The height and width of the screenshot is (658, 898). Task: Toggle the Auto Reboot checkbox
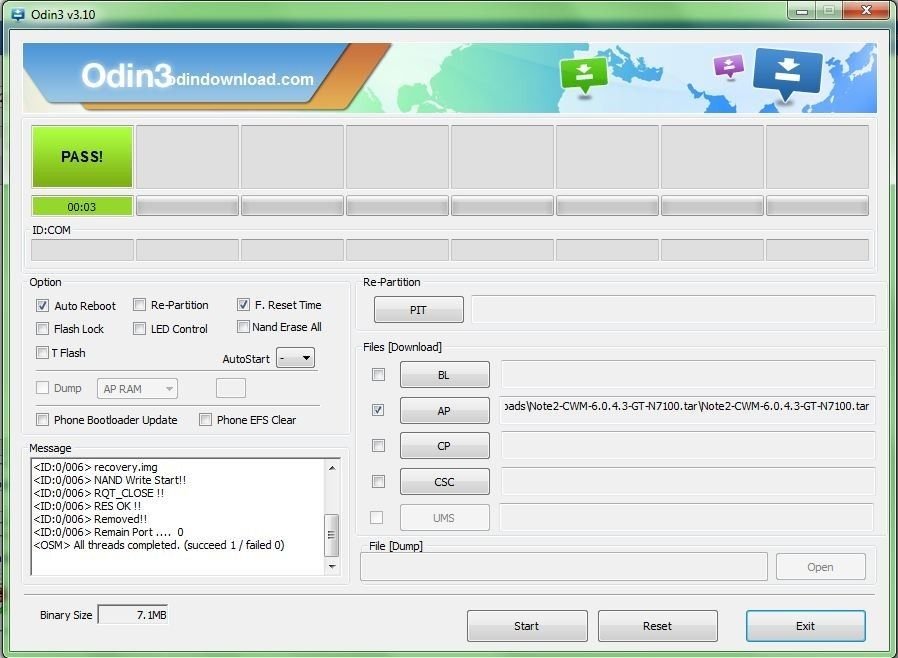[x=42, y=305]
